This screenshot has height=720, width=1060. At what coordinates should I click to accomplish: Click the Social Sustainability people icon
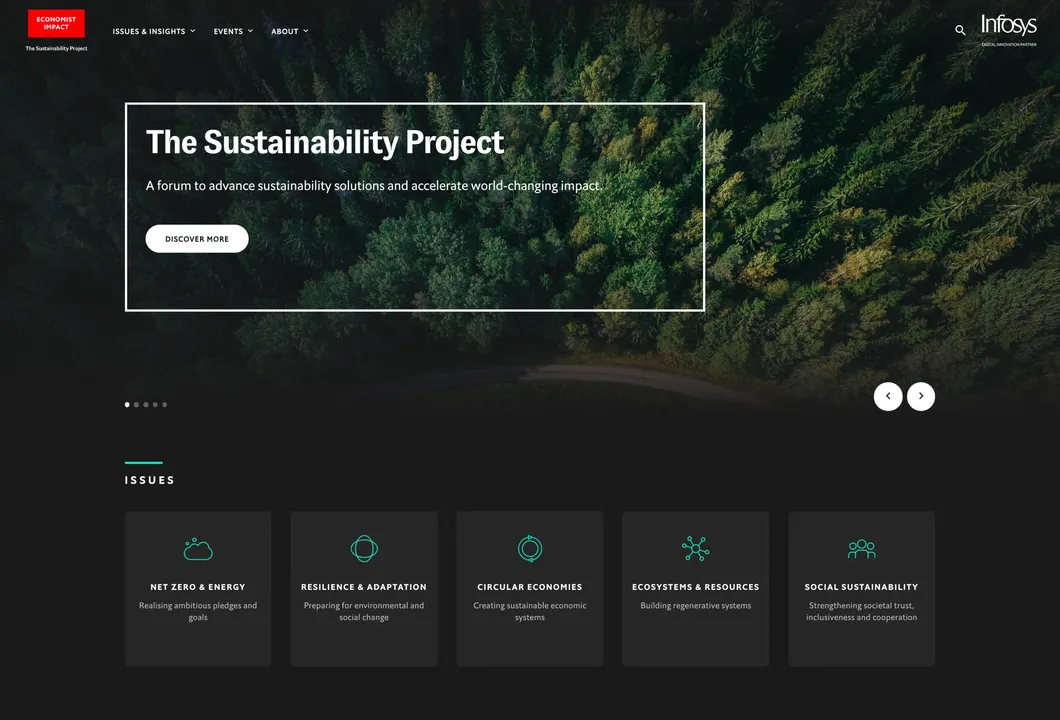click(x=861, y=549)
